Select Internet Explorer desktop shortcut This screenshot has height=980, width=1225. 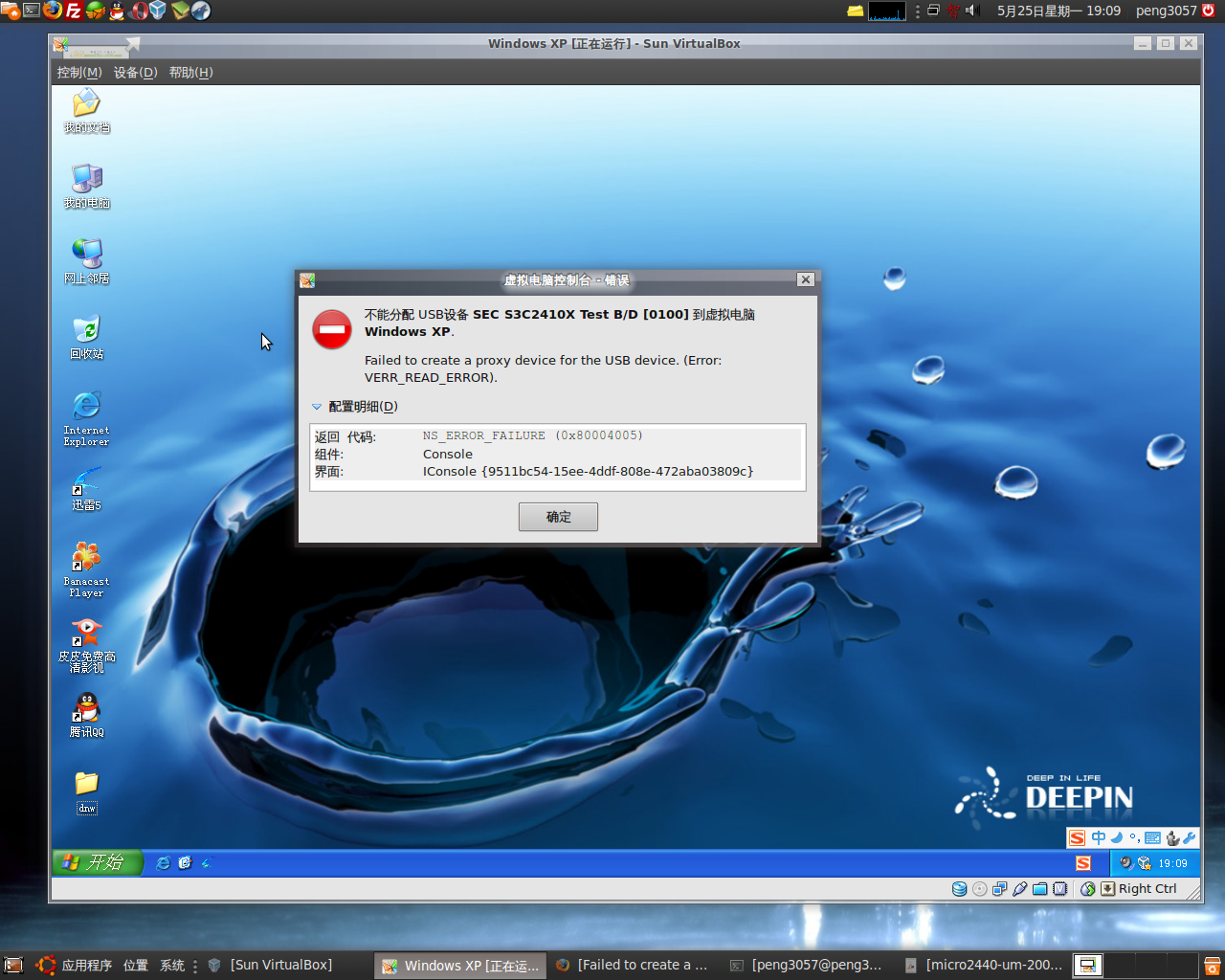tap(86, 418)
